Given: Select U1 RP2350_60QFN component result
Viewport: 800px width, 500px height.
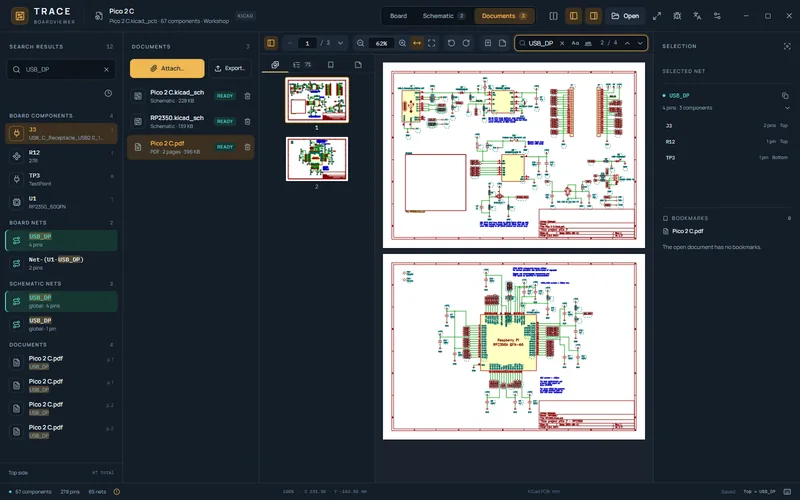Looking at the screenshot, I should (x=61, y=202).
